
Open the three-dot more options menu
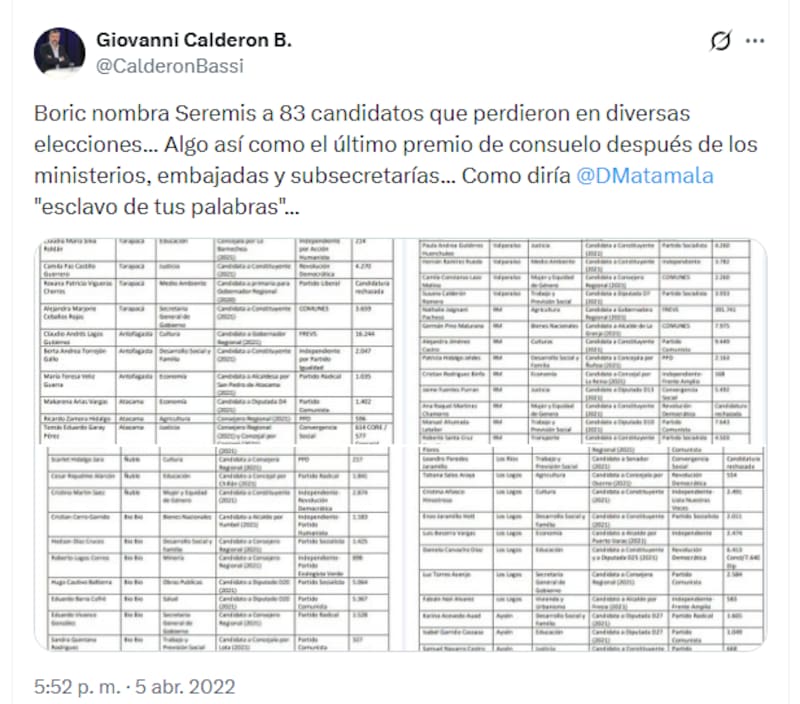tap(756, 41)
